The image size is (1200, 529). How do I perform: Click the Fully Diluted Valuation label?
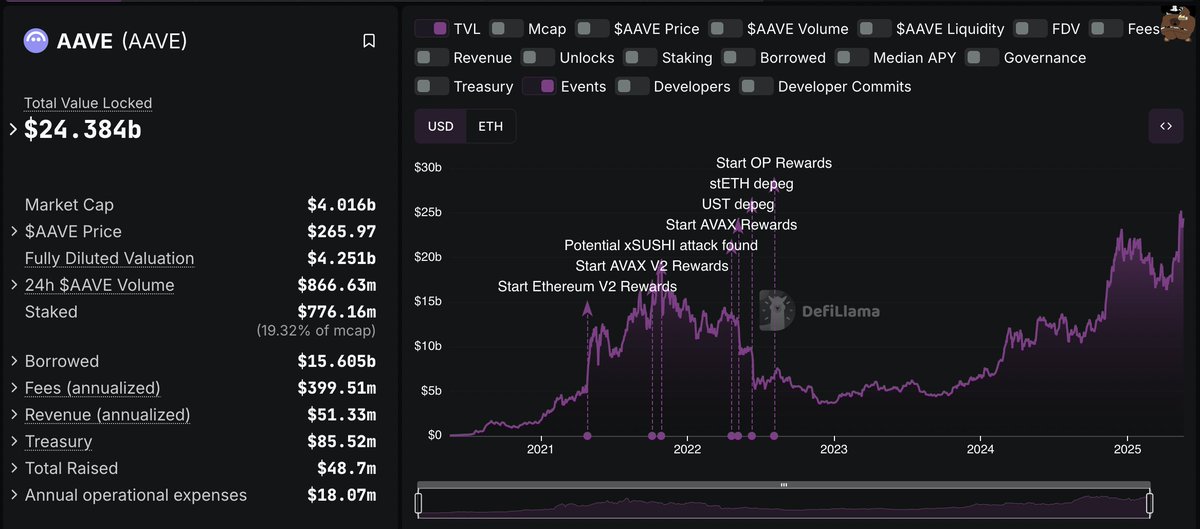pos(109,258)
